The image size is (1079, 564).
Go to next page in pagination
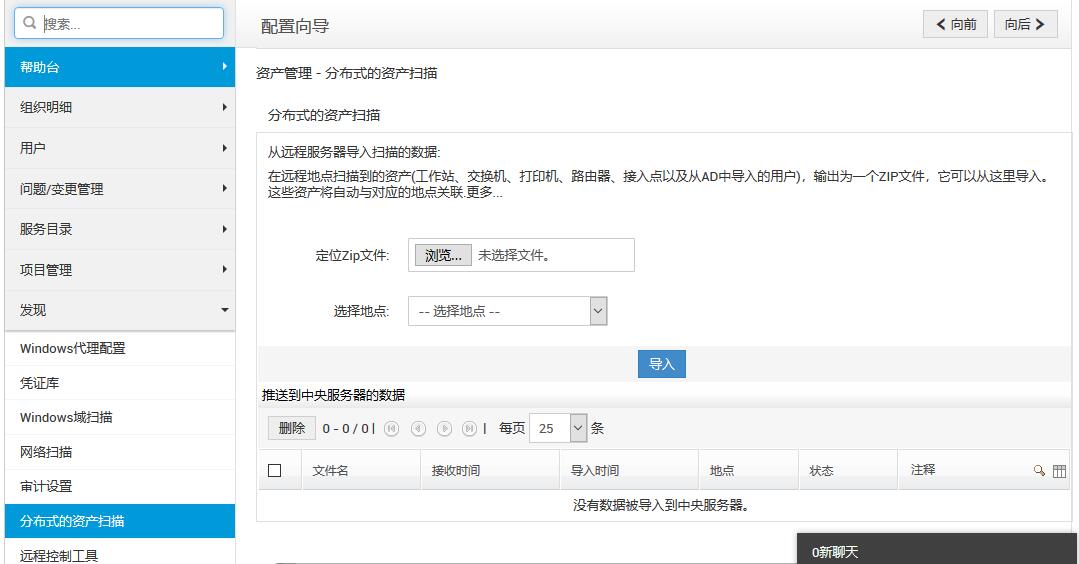pos(445,429)
